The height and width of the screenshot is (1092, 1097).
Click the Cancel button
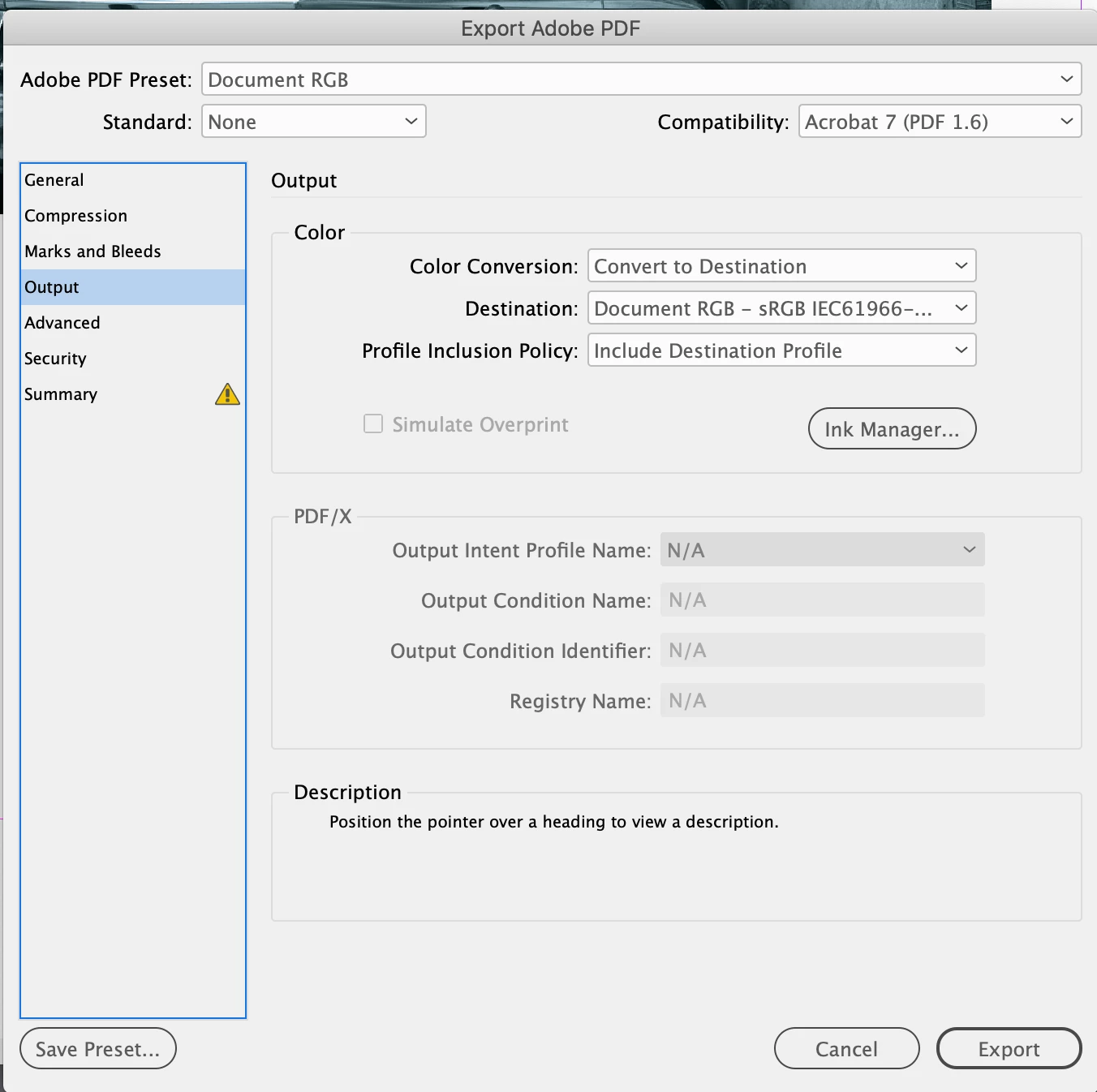click(x=846, y=1048)
